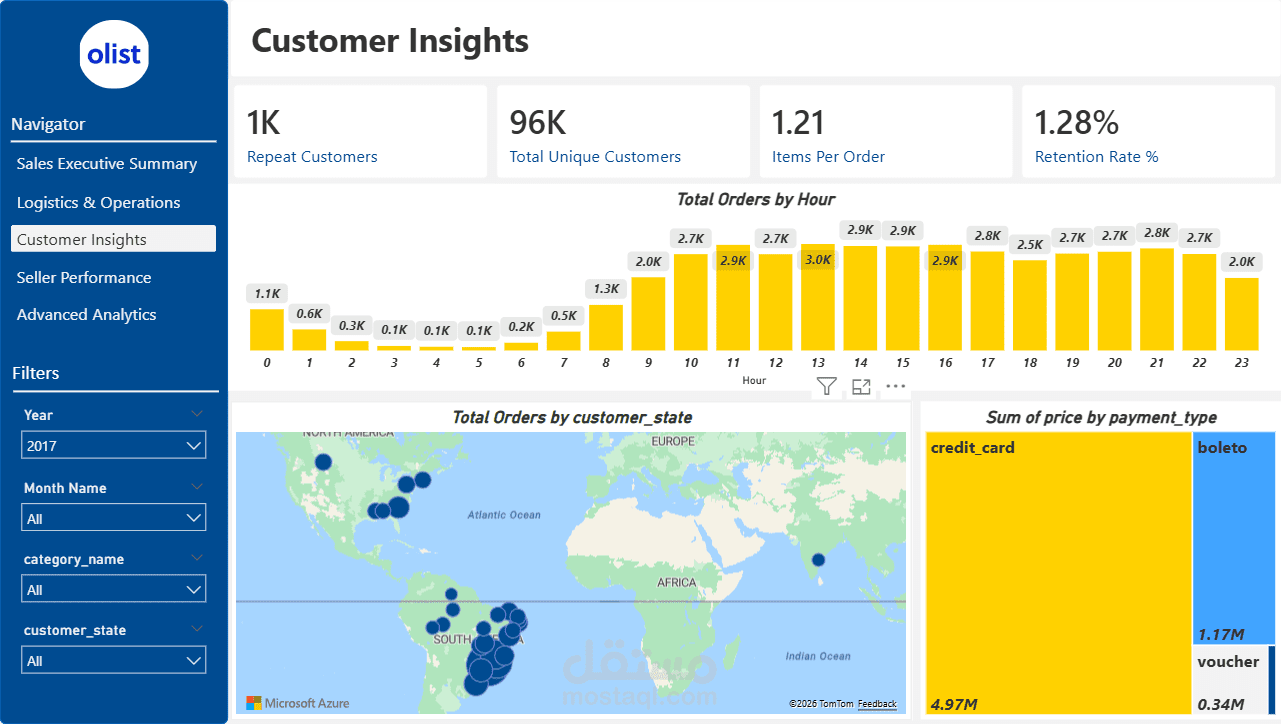Navigate to Sales Executive Summary

pos(107,164)
